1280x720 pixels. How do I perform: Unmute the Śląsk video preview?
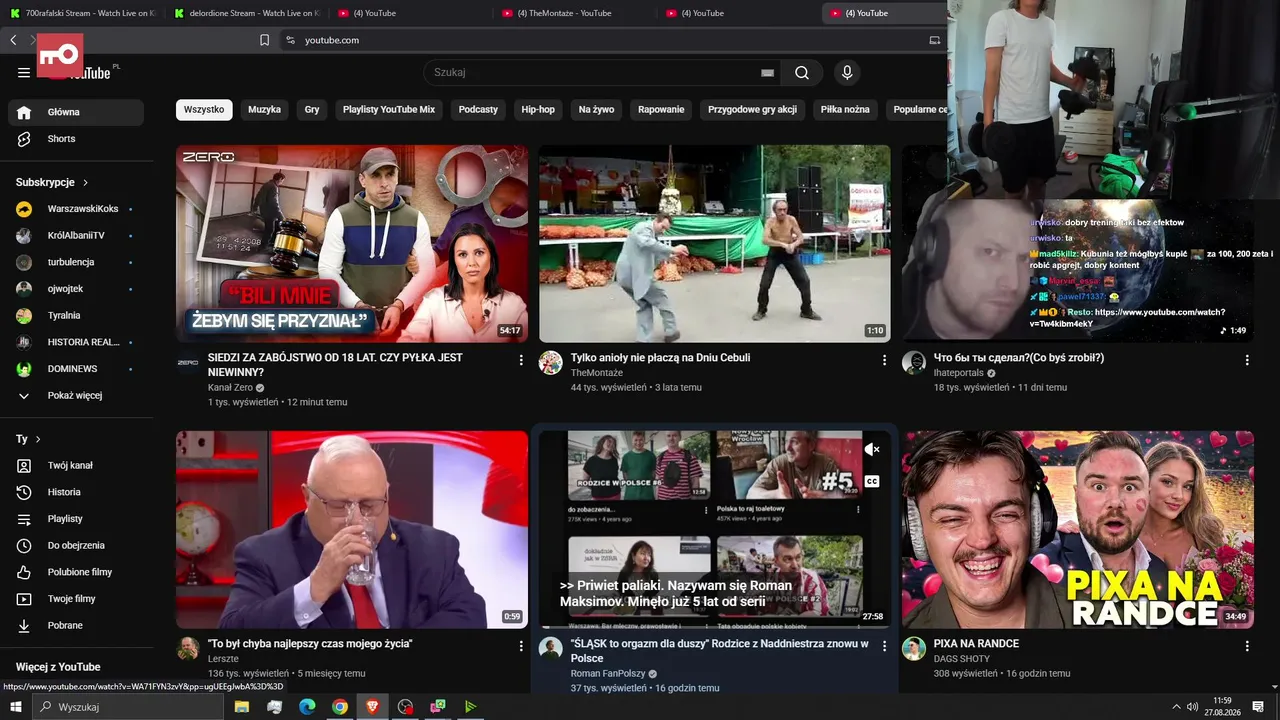872,450
